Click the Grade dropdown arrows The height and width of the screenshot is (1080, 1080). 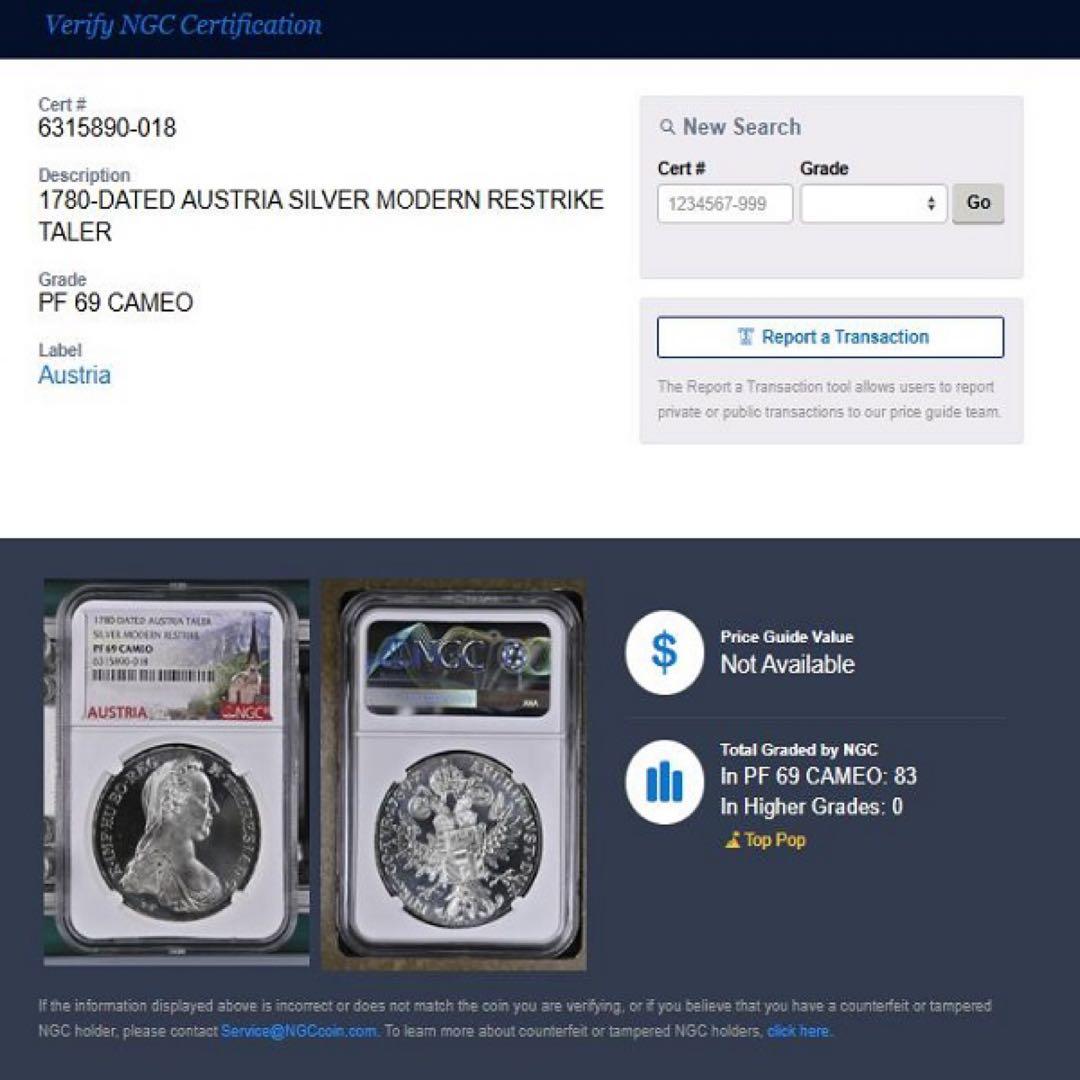[931, 203]
